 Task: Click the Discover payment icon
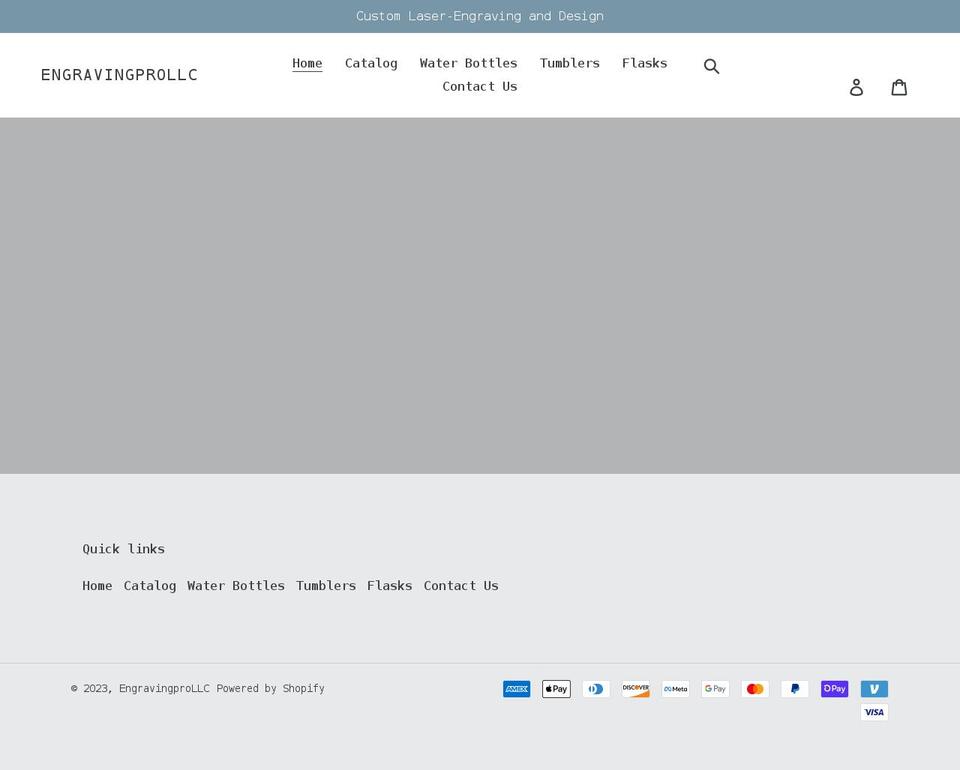(636, 689)
